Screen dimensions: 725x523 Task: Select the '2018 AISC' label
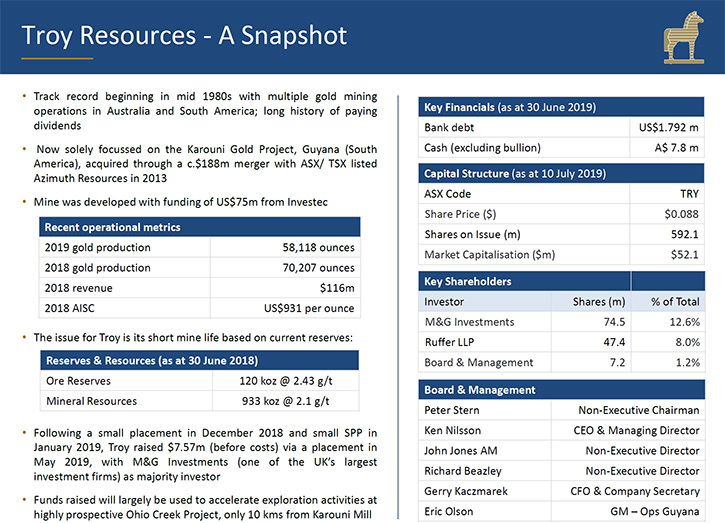click(69, 308)
